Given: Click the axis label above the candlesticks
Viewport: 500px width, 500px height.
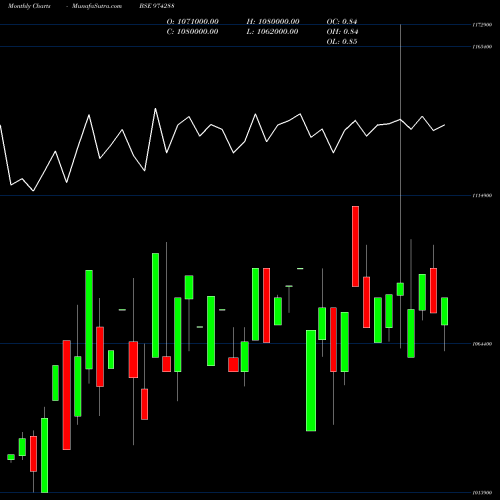Looking at the screenshot, I should coord(482,196).
